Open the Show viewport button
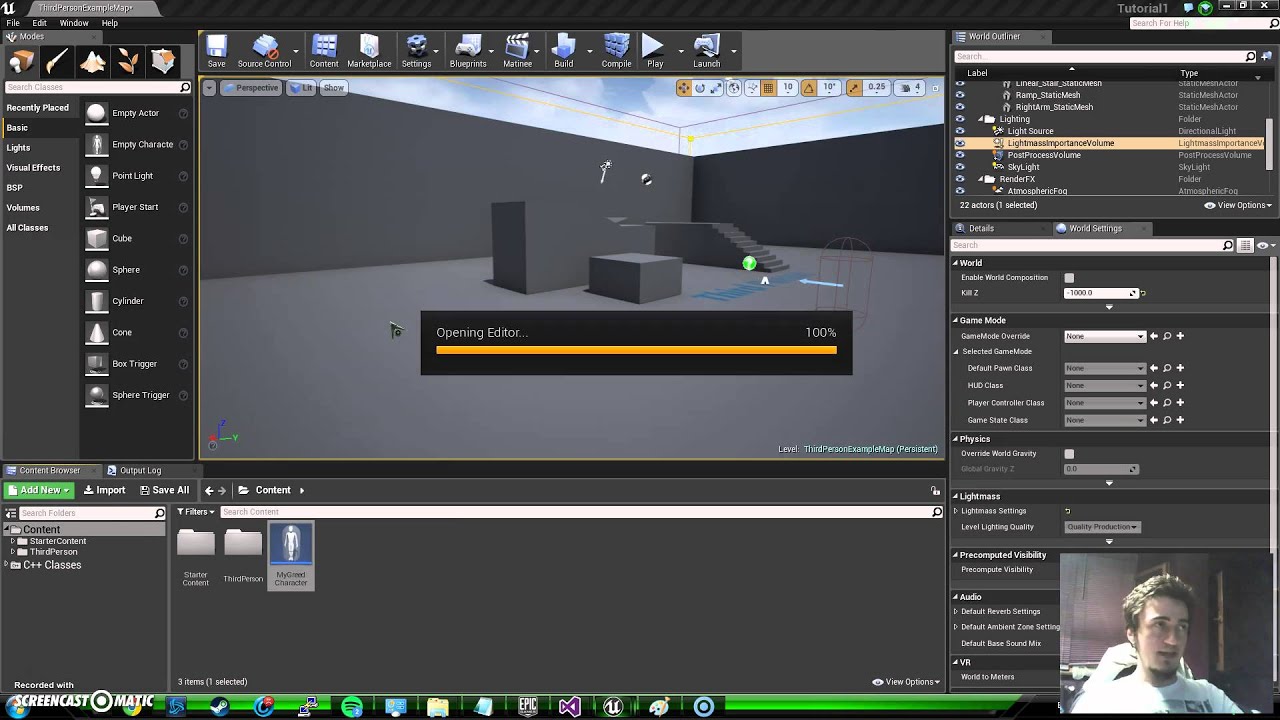Viewport: 1280px width, 720px height. [333, 88]
